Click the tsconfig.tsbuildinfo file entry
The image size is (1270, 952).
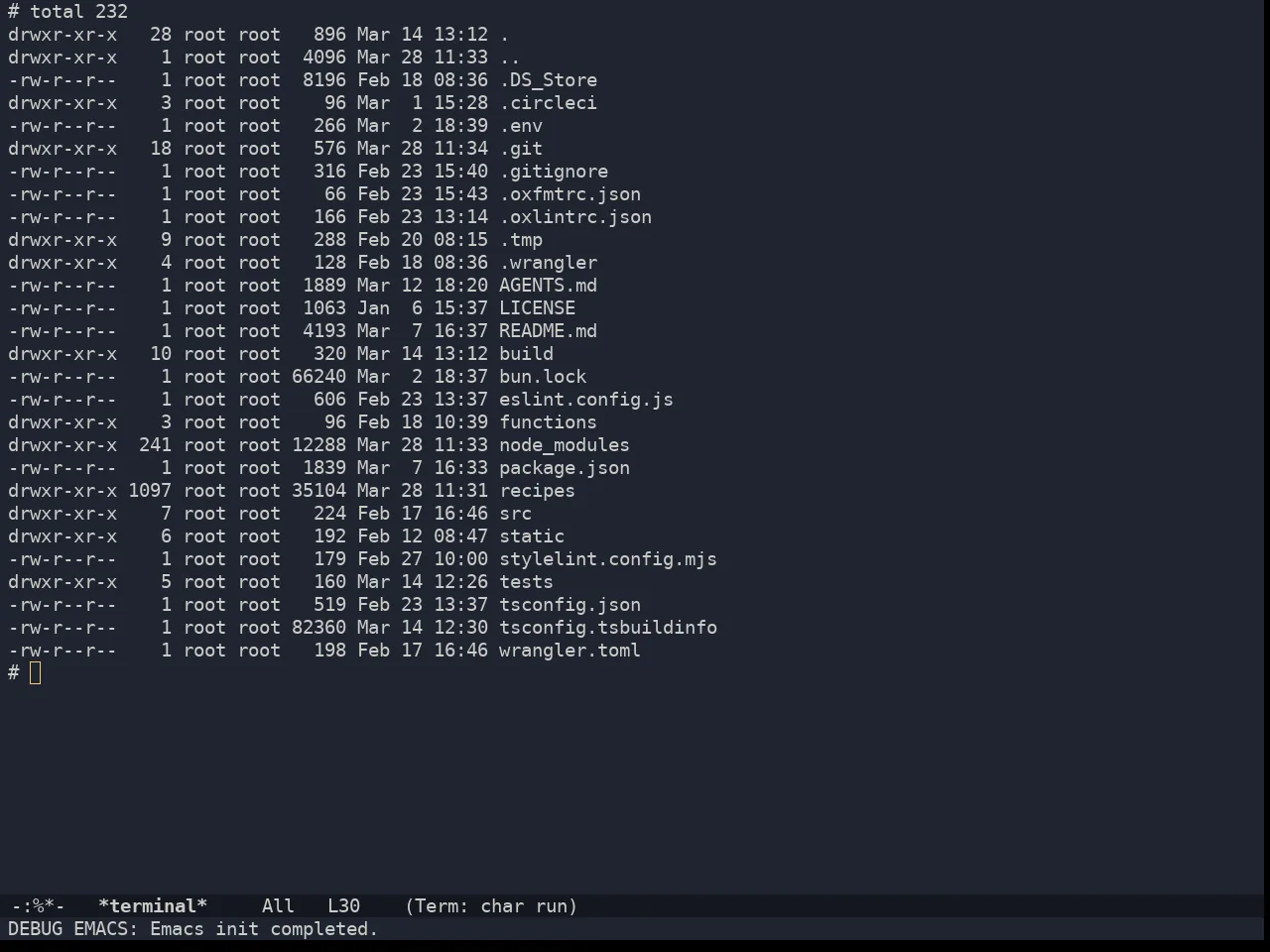pyautogui.click(x=608, y=628)
